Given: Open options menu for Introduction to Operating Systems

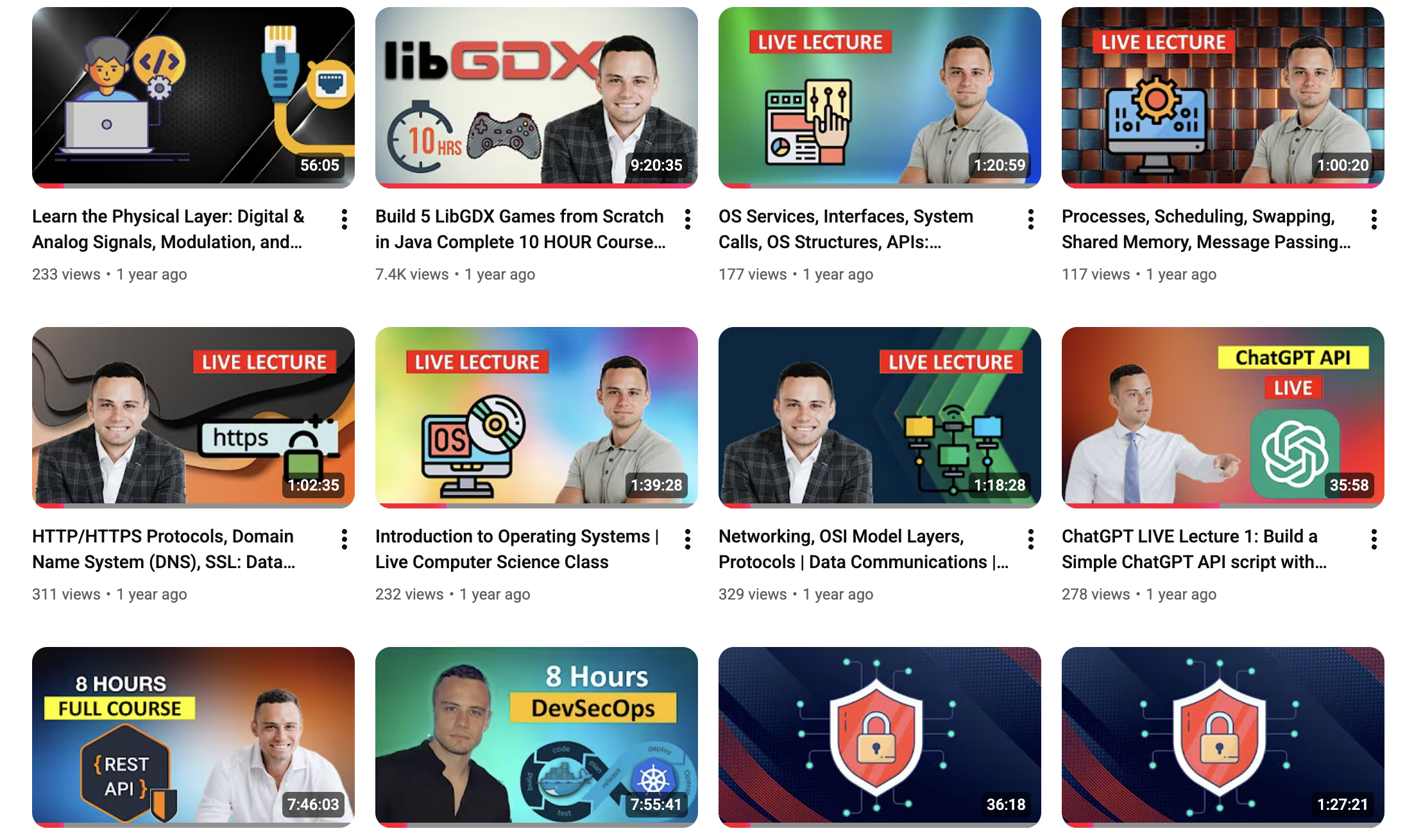Looking at the screenshot, I should tap(688, 539).
